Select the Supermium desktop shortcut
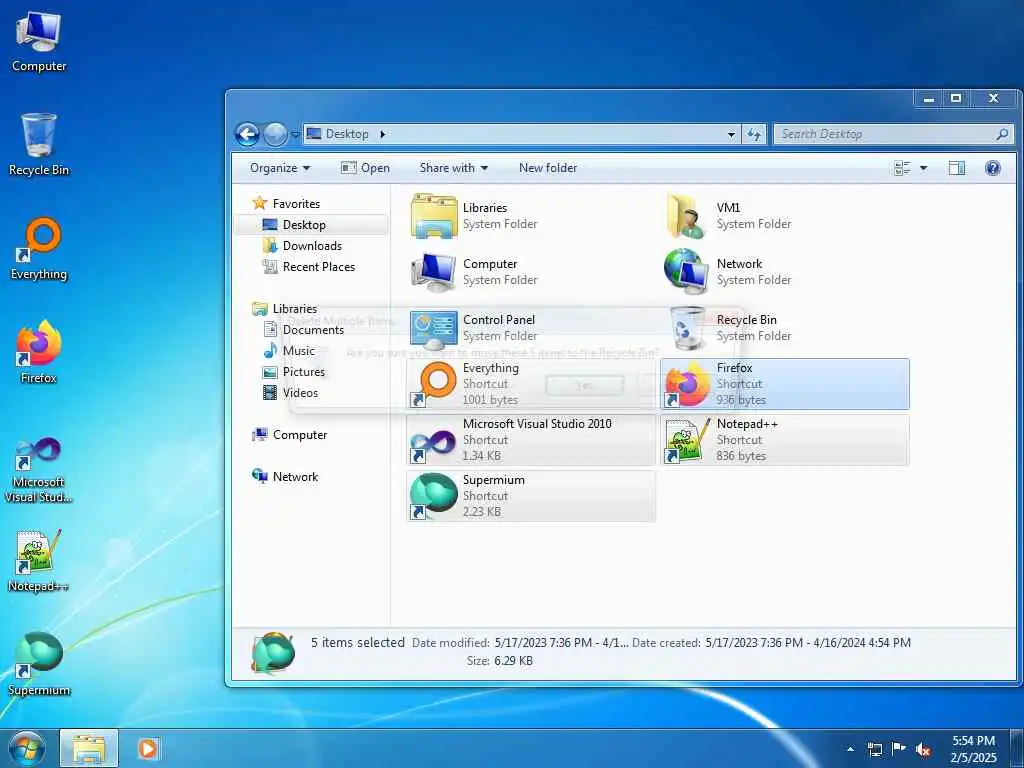Screen dimensions: 1024x768 [39, 665]
